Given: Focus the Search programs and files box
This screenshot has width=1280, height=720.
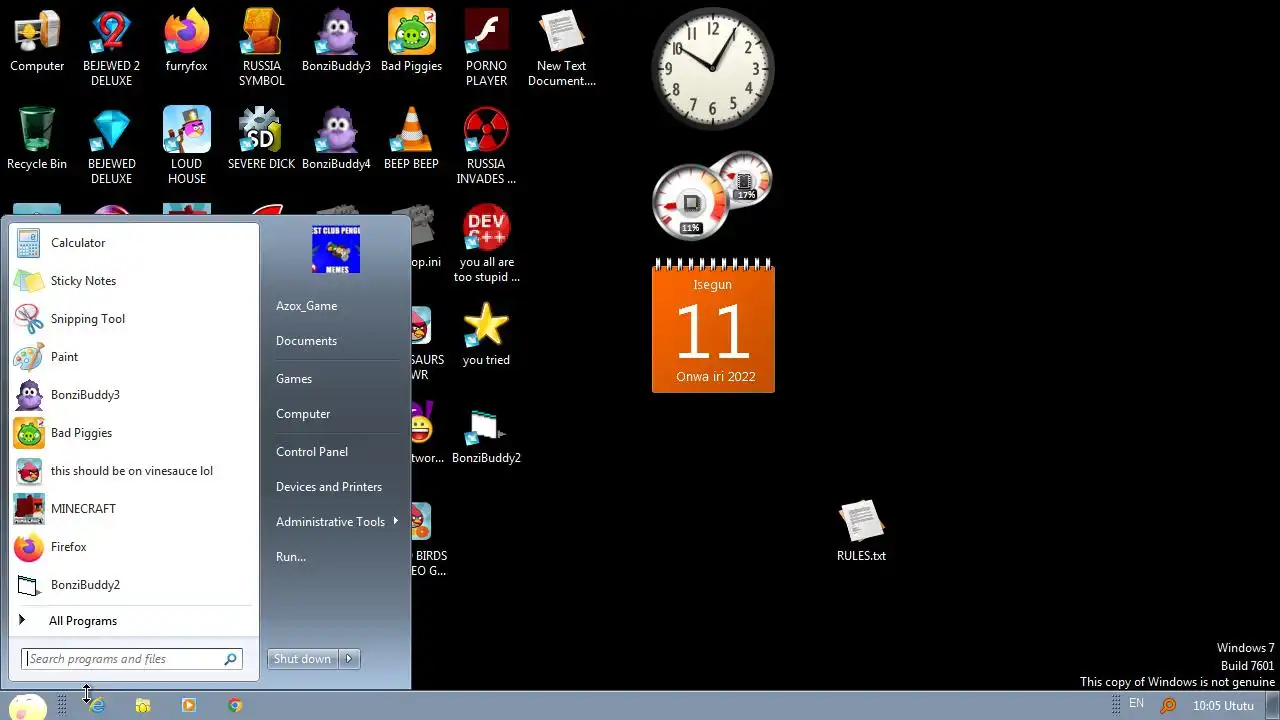Looking at the screenshot, I should coord(131,659).
